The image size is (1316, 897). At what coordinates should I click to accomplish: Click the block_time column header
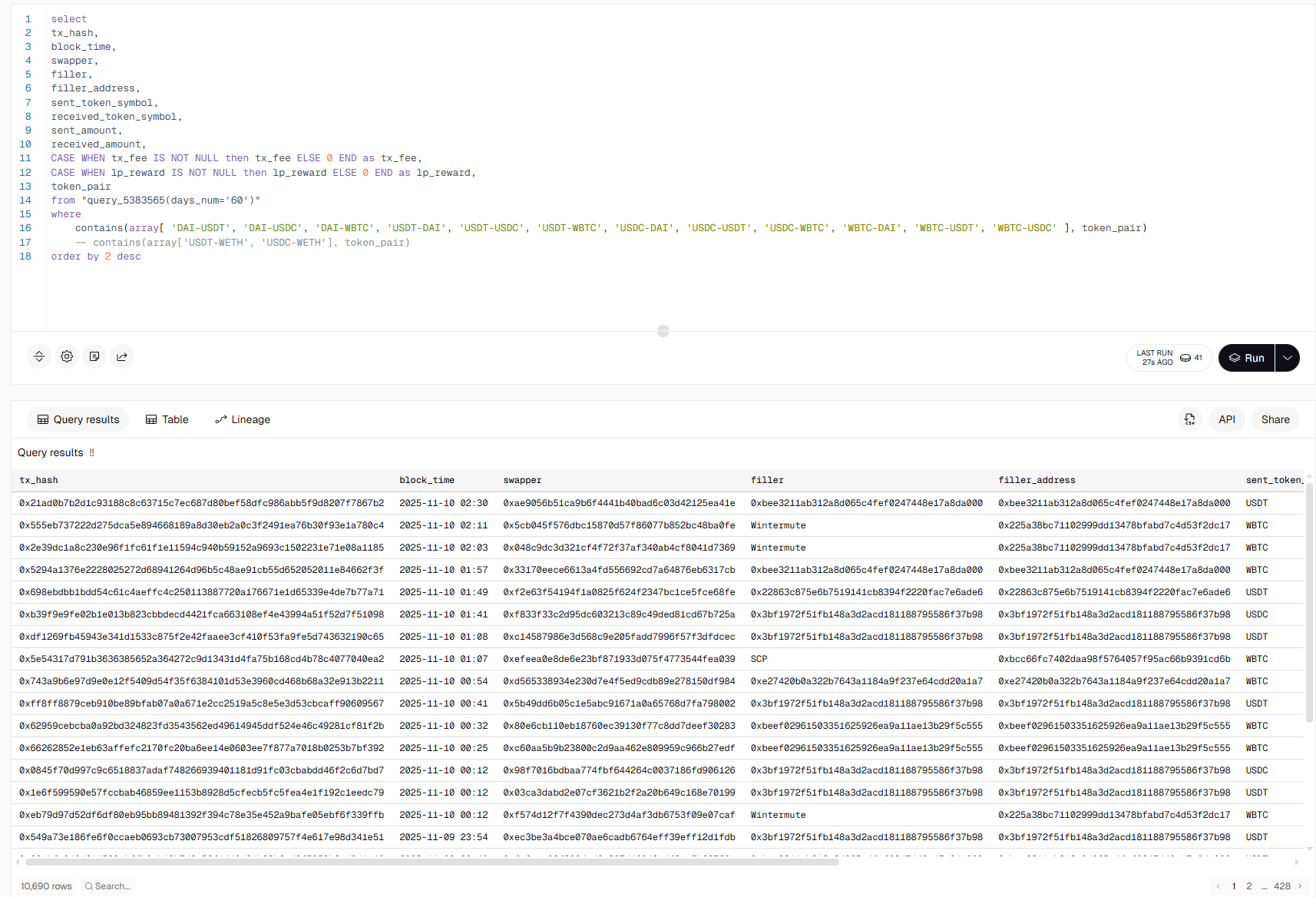427,480
